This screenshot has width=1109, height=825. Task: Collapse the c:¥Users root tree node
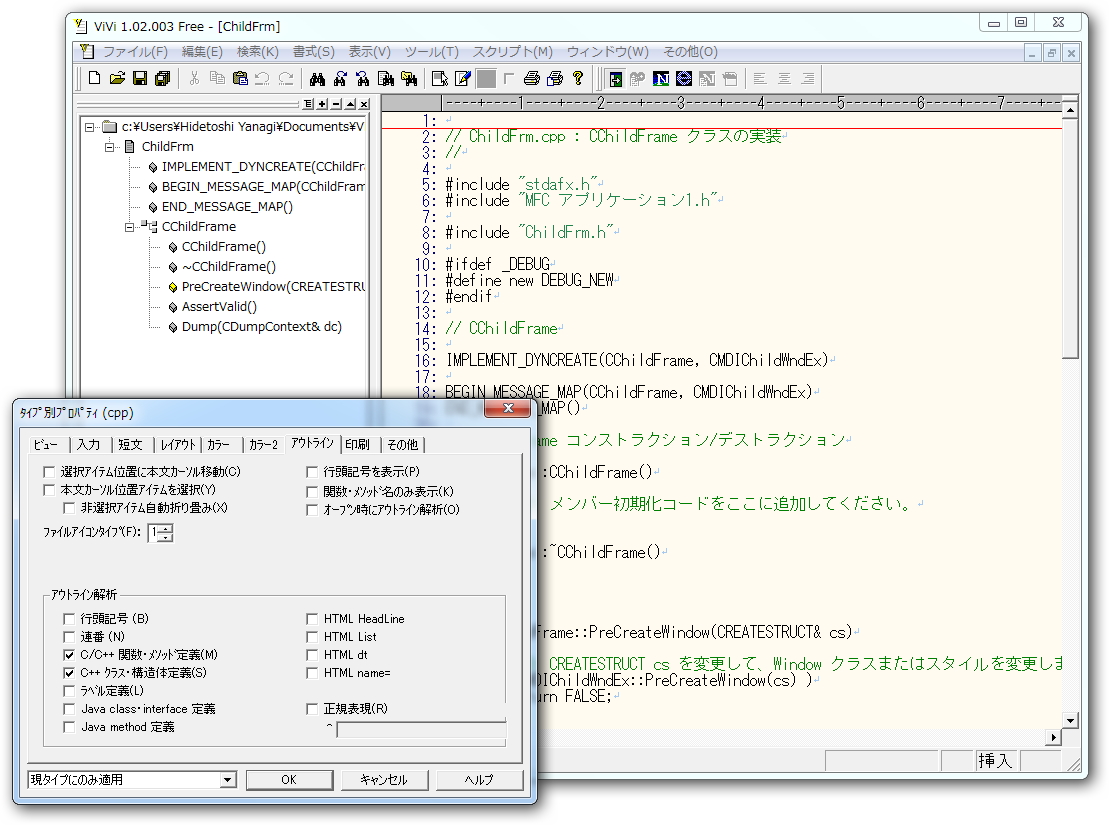(x=89, y=127)
